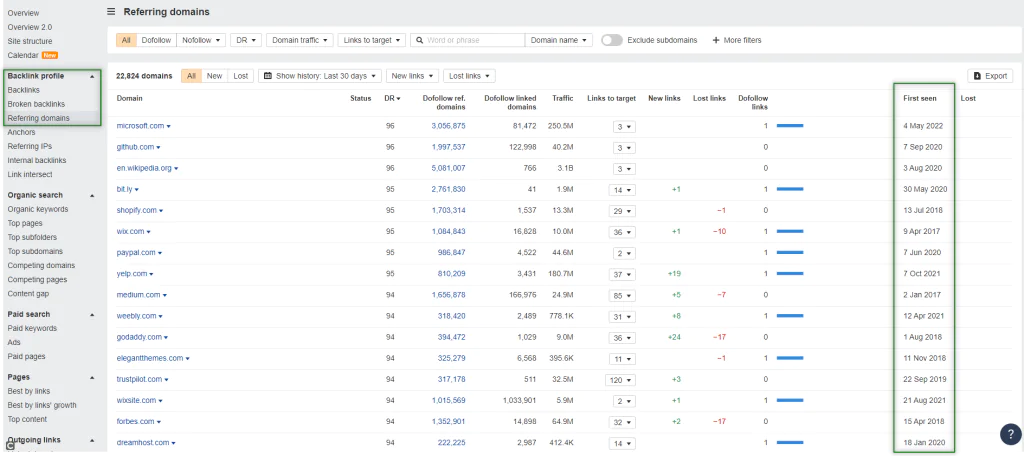Screen dimensions: 1024x456
Task: Open Overview 2.0 in sidebar
Action: pos(29,27)
